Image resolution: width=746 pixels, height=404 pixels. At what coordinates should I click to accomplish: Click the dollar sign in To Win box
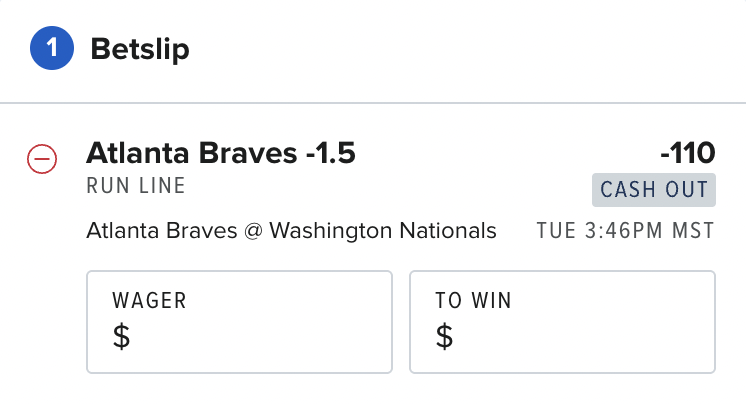click(444, 336)
